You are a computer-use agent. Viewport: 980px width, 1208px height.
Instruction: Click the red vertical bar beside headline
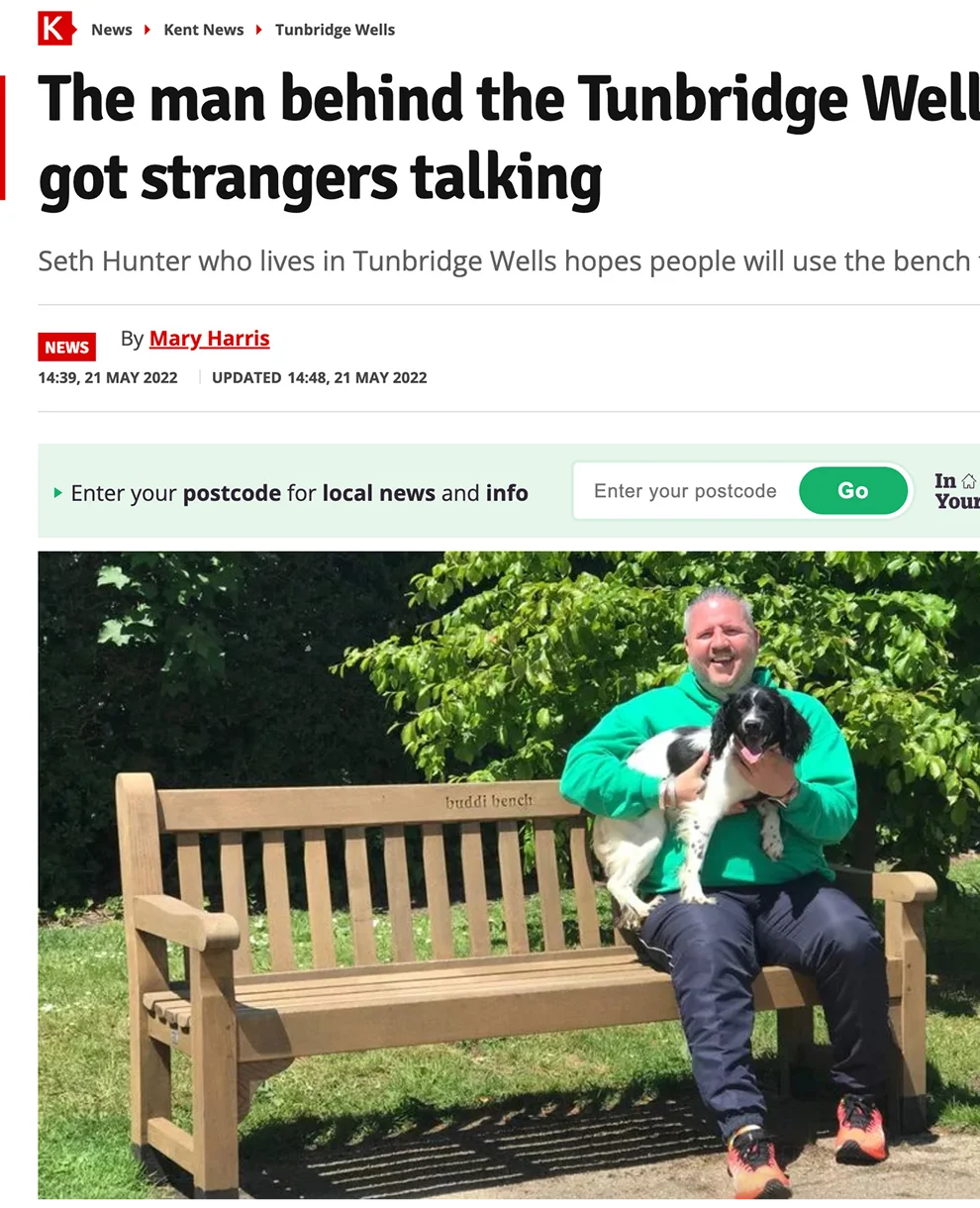[x=3, y=139]
